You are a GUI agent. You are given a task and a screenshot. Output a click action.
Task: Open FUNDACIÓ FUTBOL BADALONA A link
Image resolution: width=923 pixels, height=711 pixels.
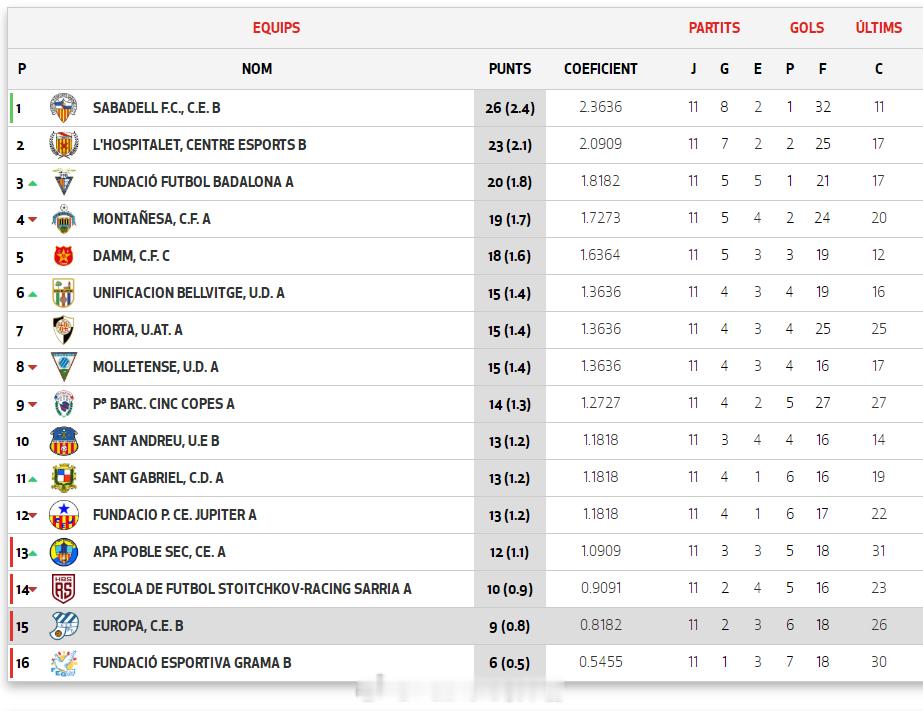click(193, 182)
